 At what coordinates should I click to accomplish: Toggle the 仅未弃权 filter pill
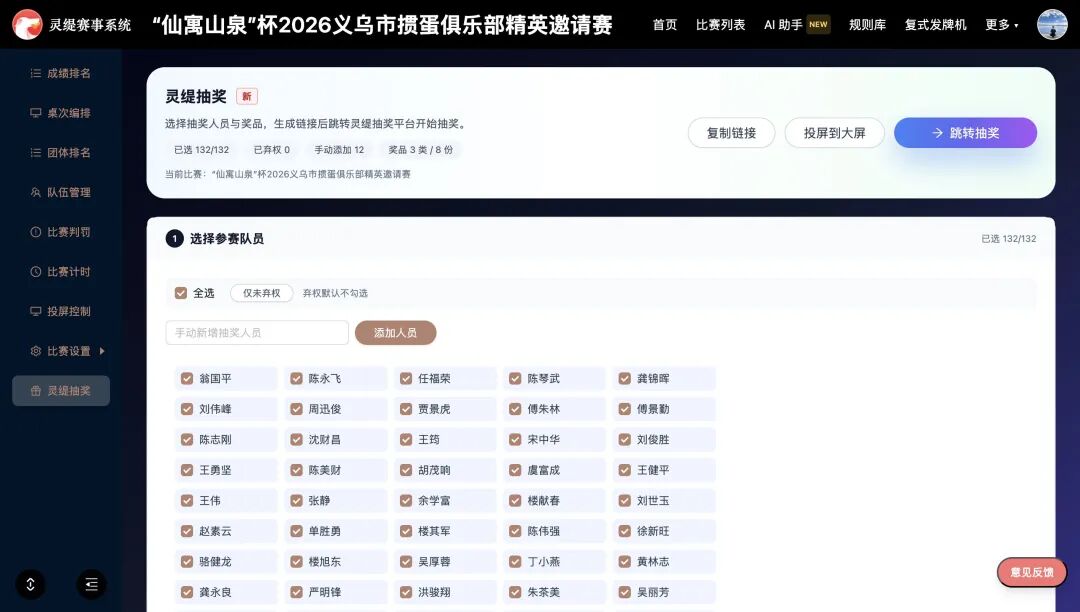[x=262, y=293]
